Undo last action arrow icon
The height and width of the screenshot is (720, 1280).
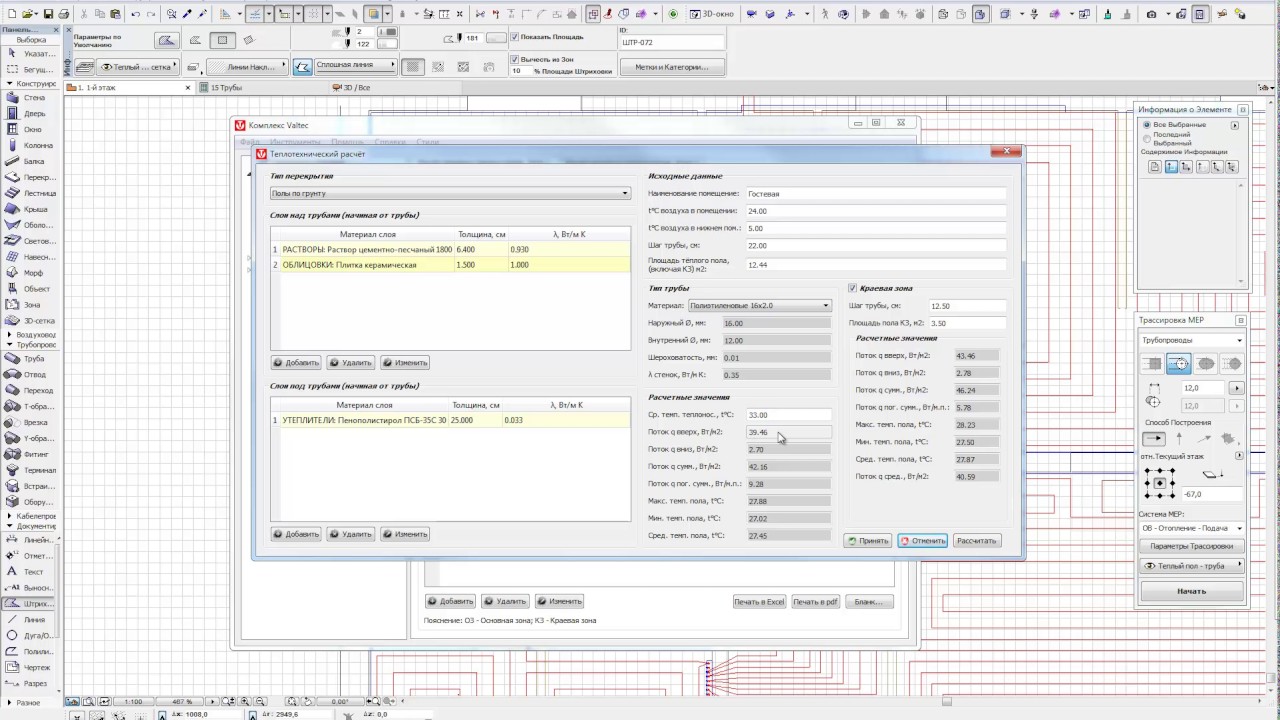136,14
